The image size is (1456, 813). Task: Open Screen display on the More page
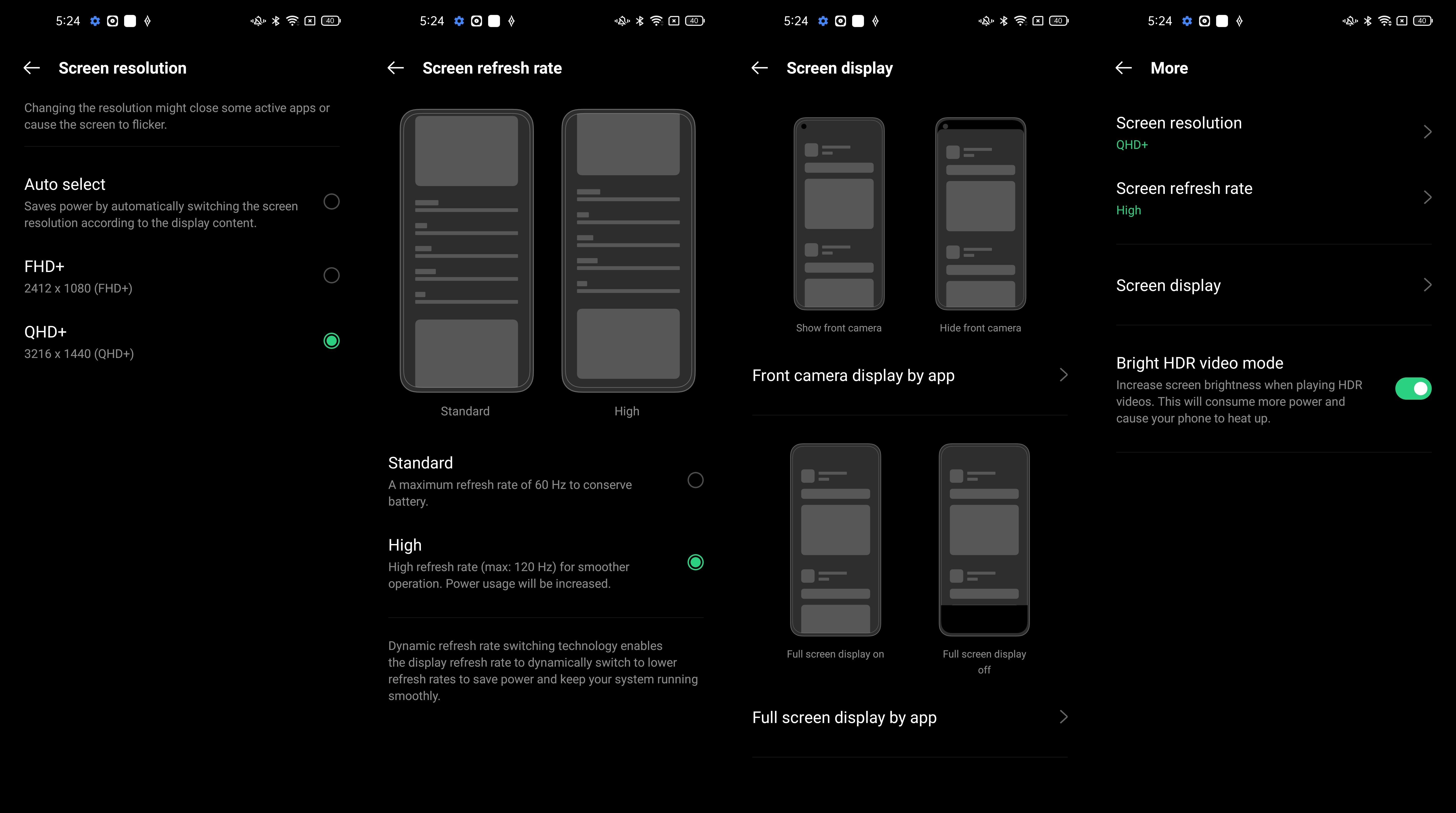pos(1274,285)
